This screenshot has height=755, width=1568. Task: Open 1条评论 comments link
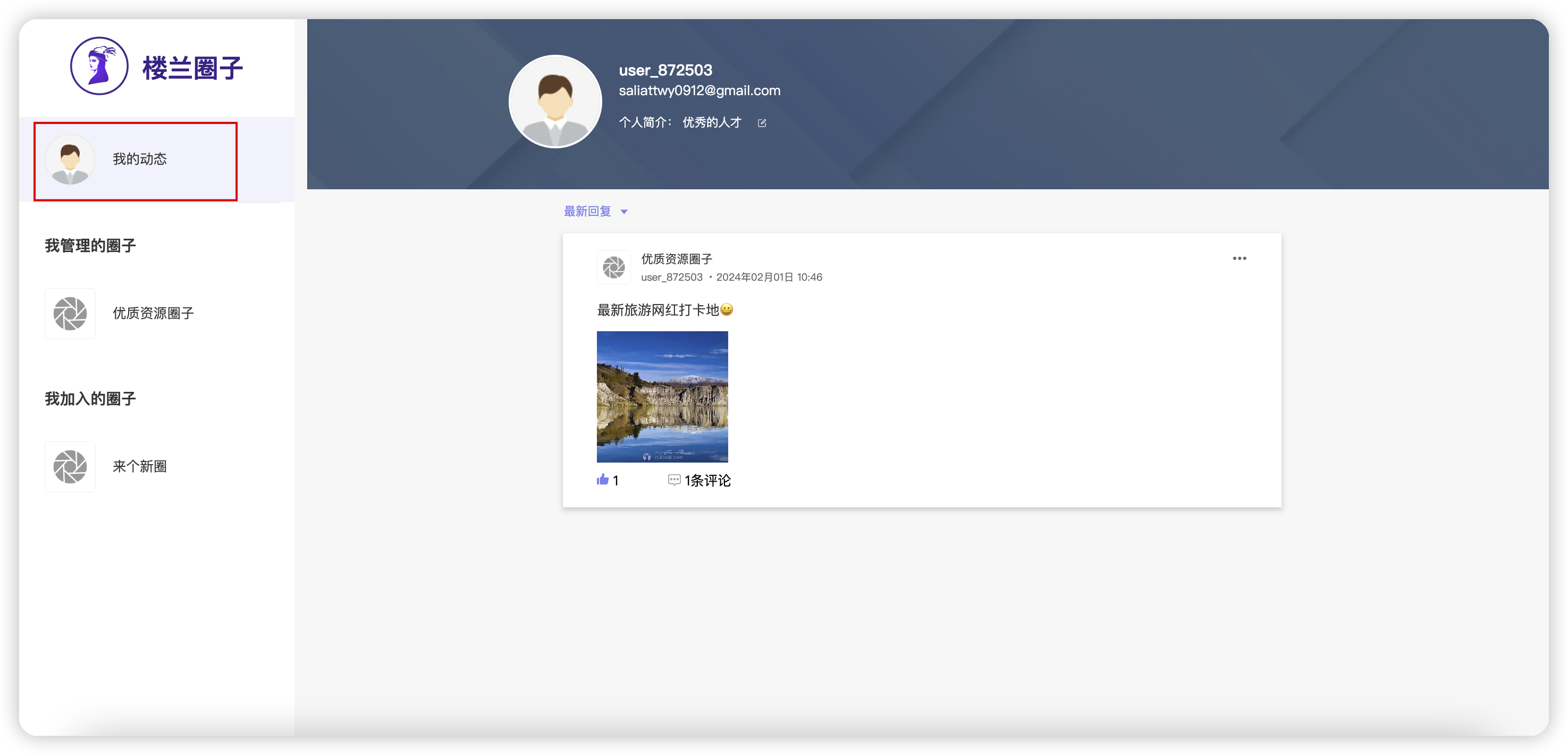707,481
